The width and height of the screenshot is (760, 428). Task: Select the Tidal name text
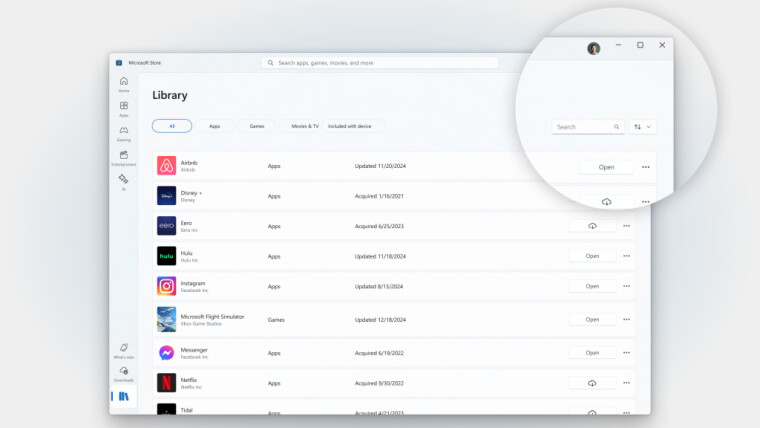point(187,410)
